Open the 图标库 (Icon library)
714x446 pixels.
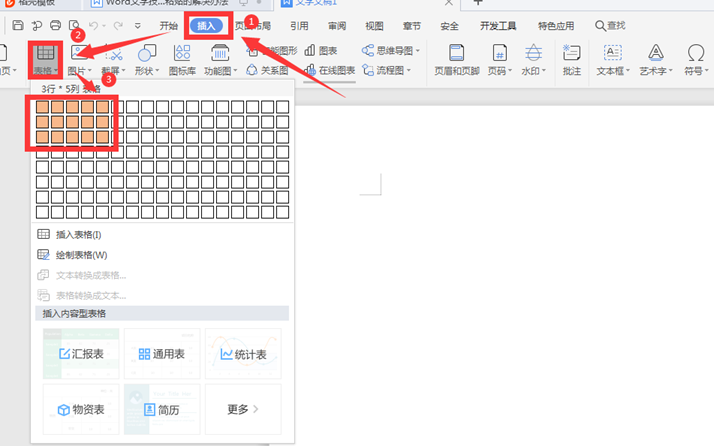pos(182,59)
